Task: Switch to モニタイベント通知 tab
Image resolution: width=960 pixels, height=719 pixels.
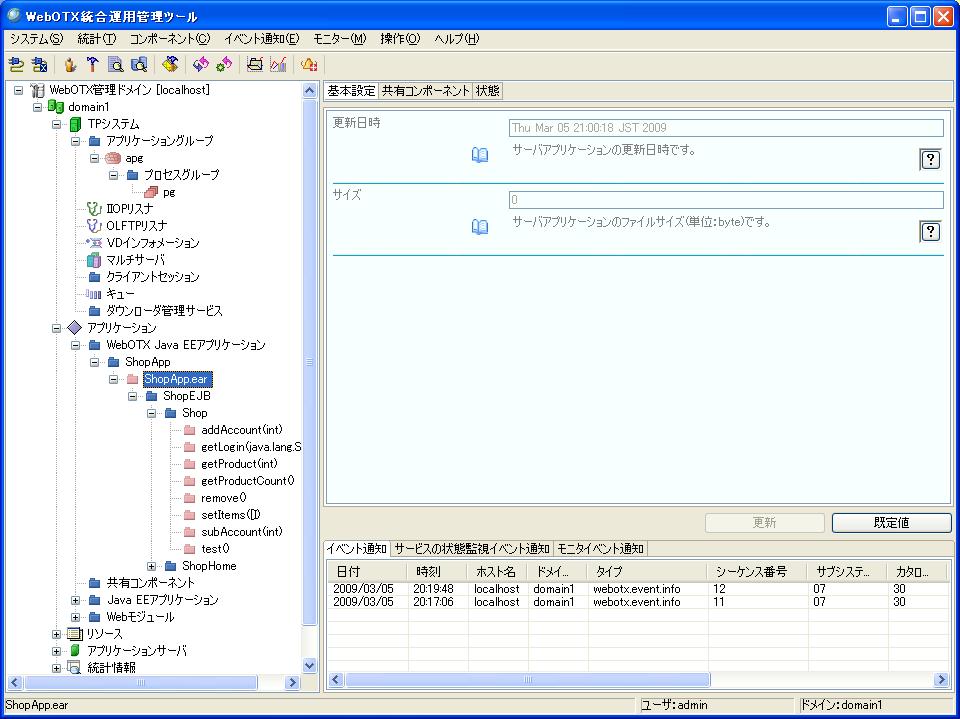Action: 600,549
